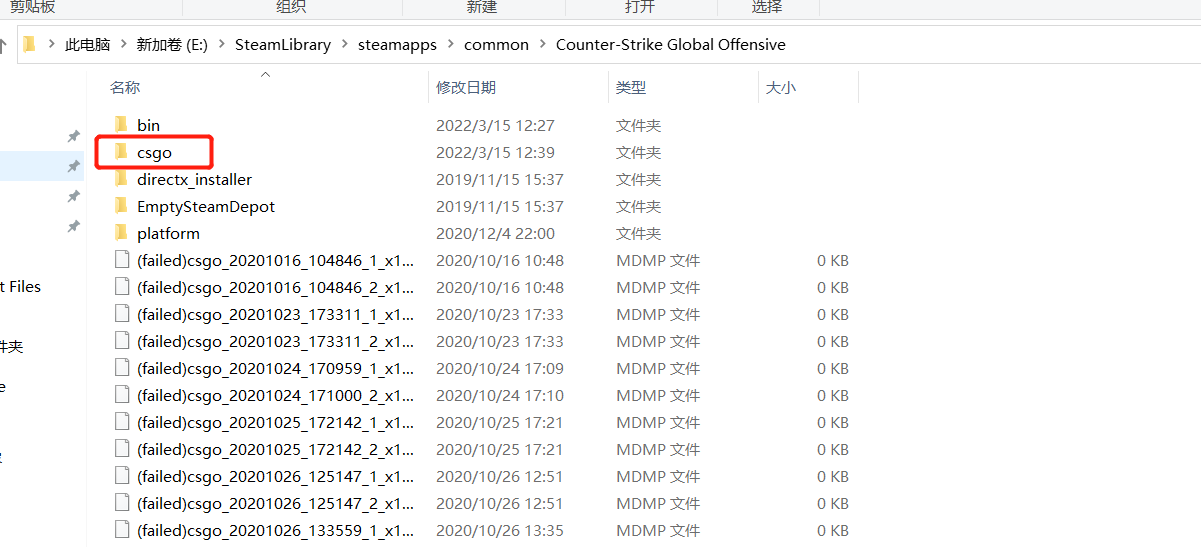Select the bin folder icon
This screenshot has width=1201, height=547.
(121, 125)
